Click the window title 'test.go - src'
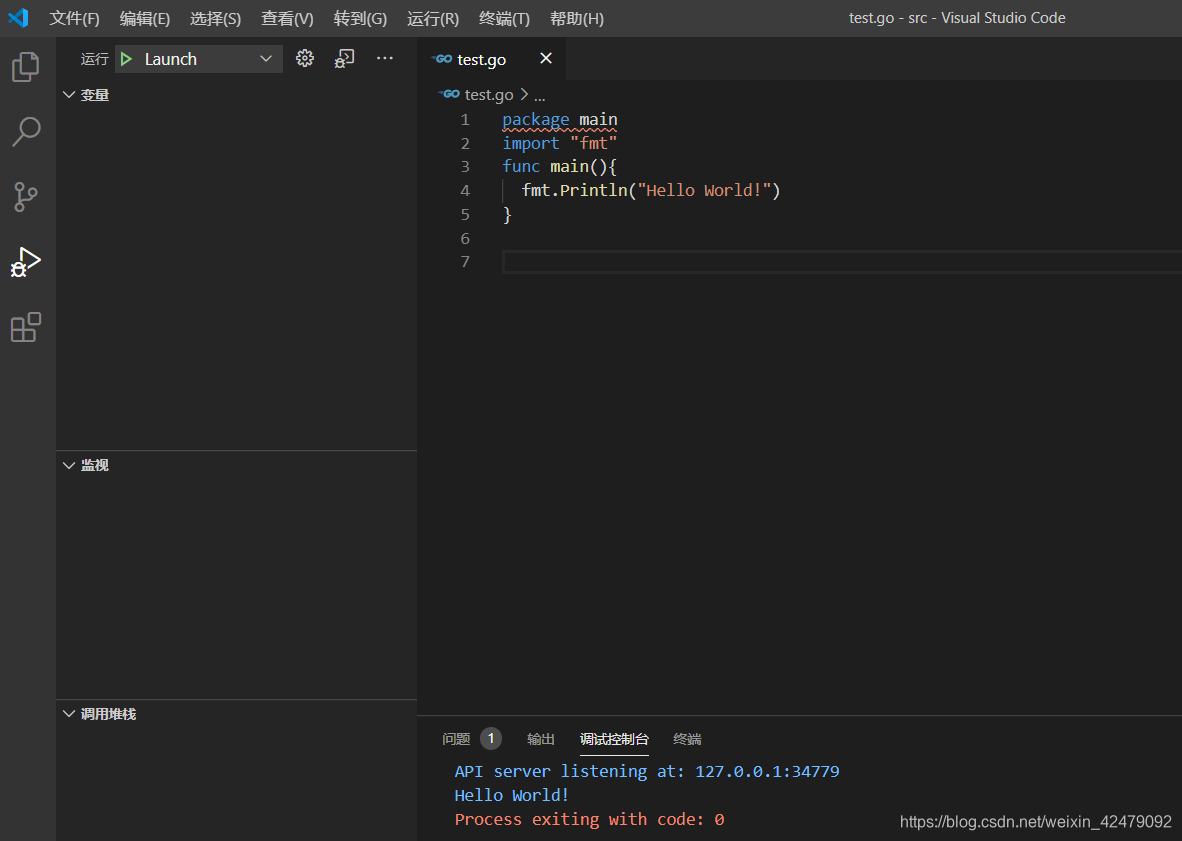Viewport: 1182px width, 841px height. click(888, 18)
